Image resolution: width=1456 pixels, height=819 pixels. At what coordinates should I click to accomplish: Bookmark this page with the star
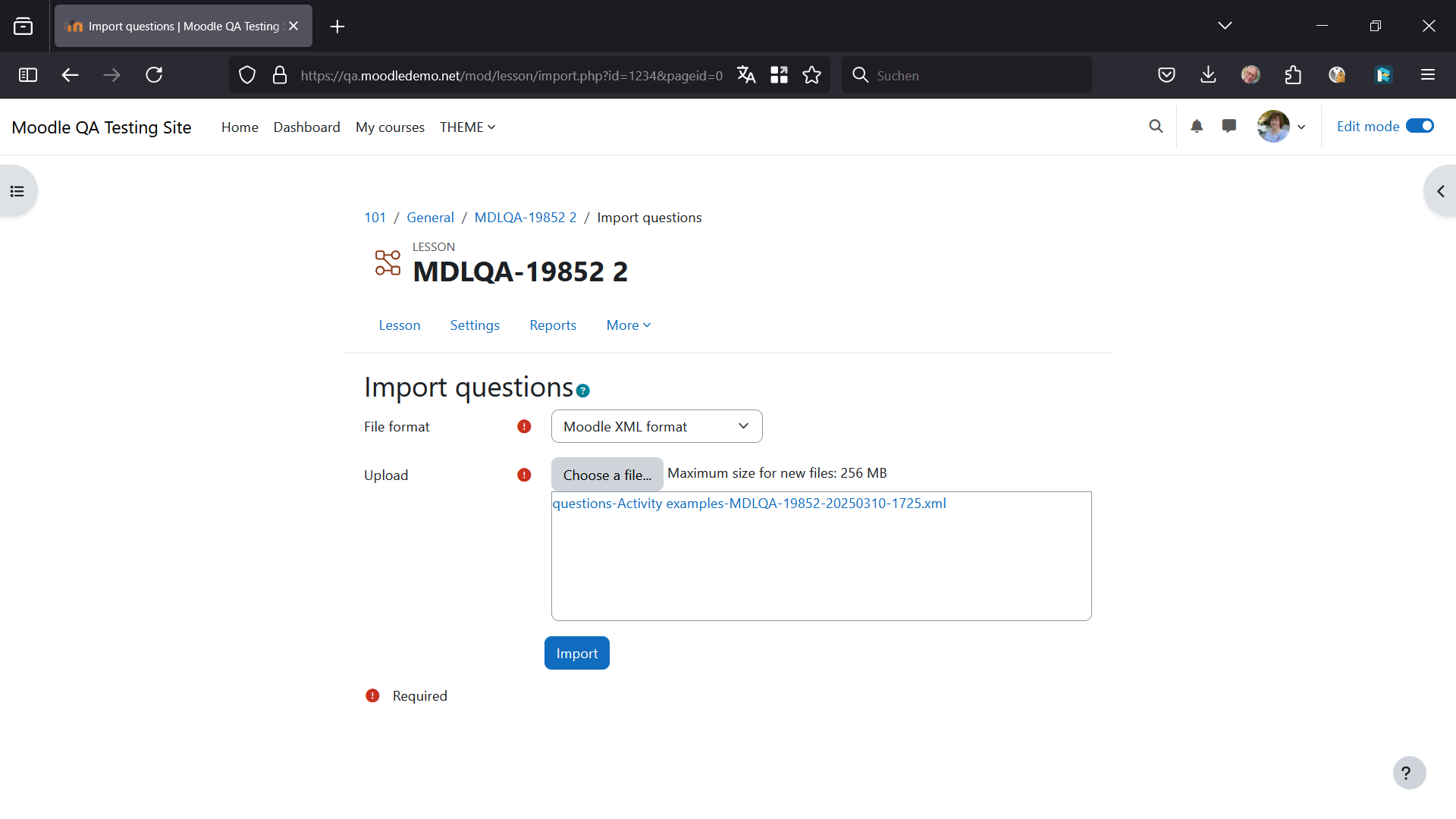812,75
